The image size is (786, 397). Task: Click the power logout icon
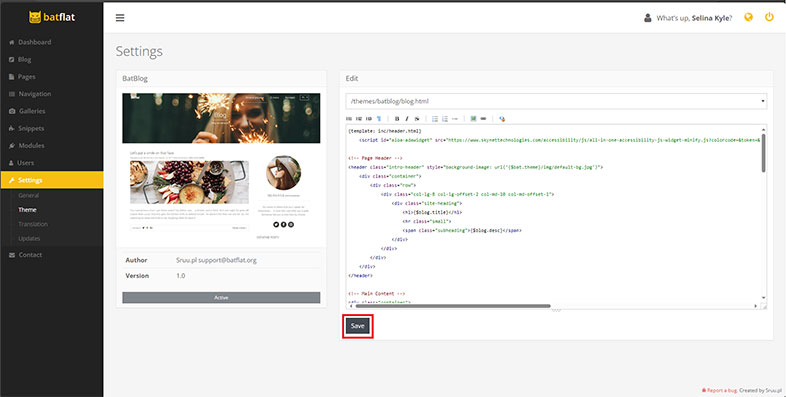(x=769, y=18)
